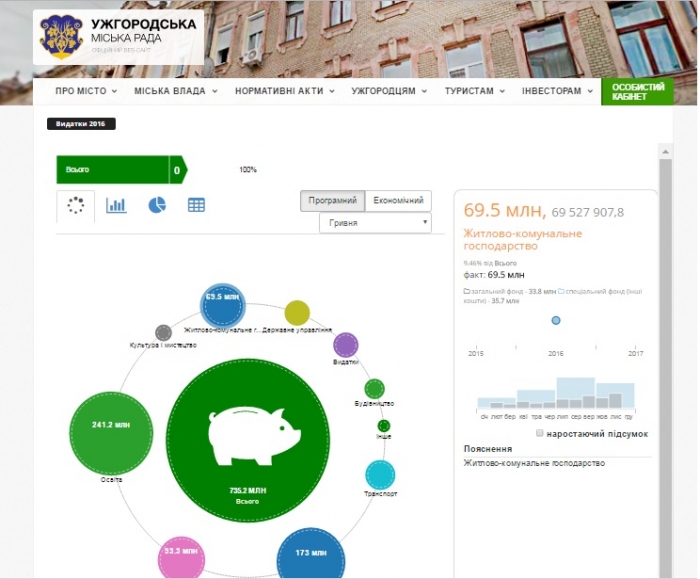The height and width of the screenshot is (579, 700).
Task: Click the scrollbar up arrow
Action: click(666, 152)
